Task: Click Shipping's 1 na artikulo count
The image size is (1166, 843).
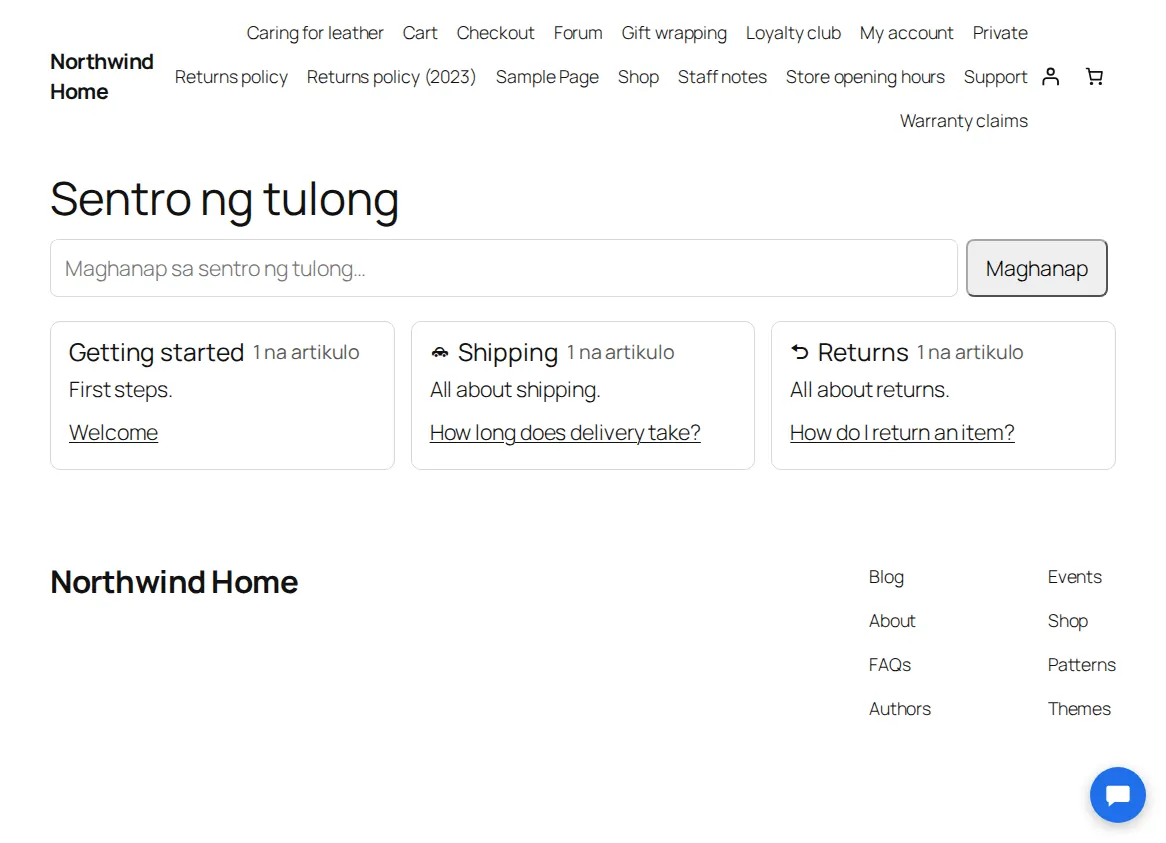Action: coord(620,352)
